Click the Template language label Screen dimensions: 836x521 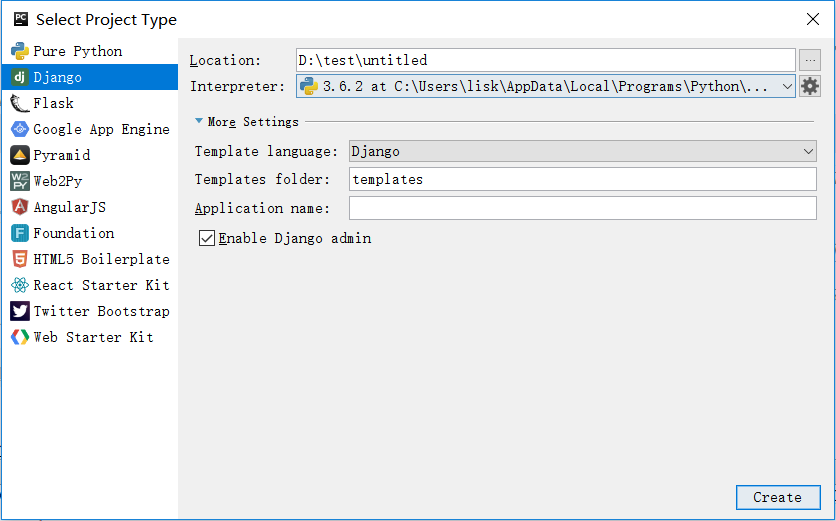267,151
